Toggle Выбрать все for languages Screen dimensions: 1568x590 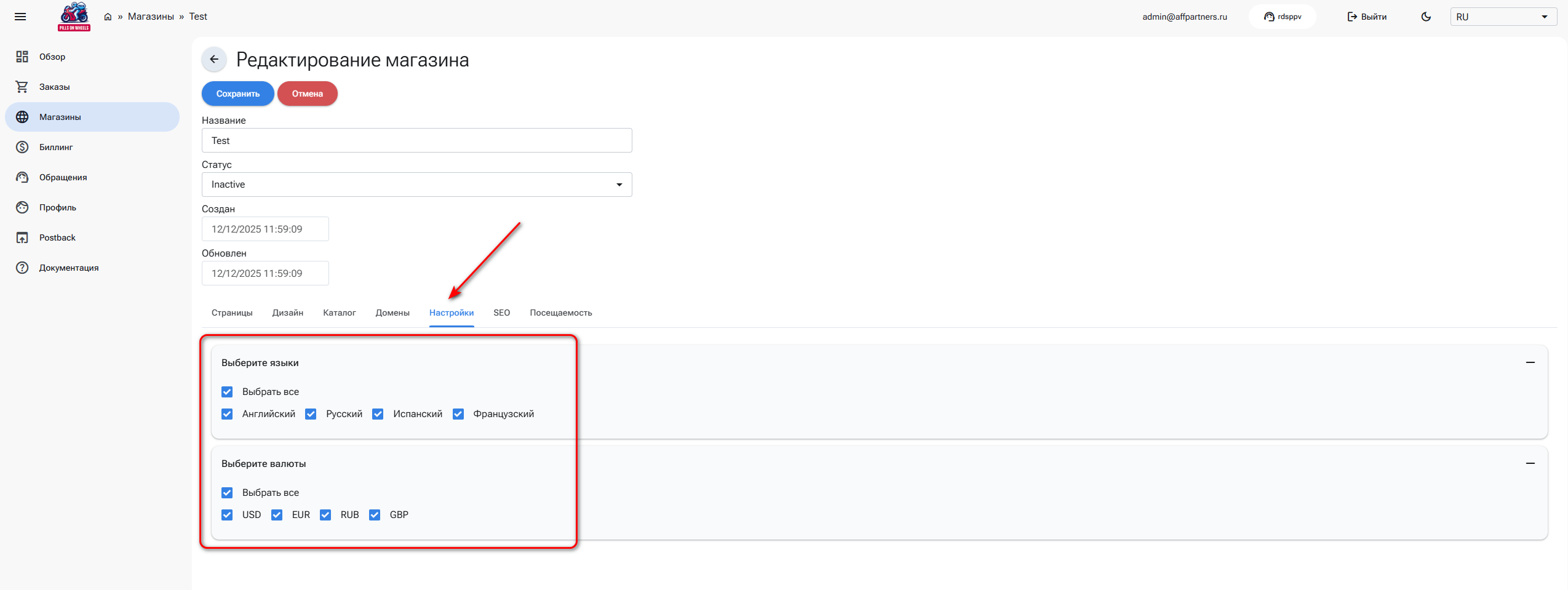pyautogui.click(x=227, y=392)
